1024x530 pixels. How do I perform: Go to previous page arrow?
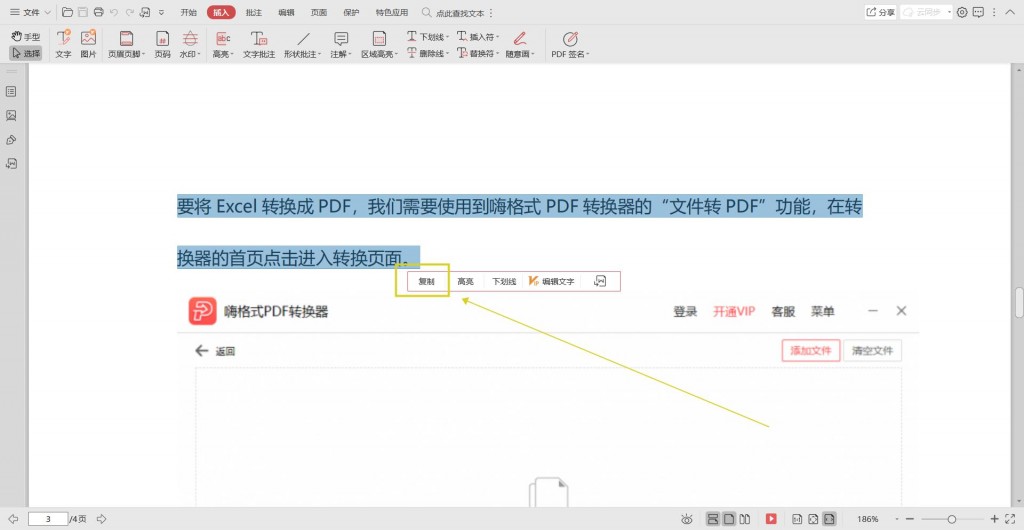point(12,519)
